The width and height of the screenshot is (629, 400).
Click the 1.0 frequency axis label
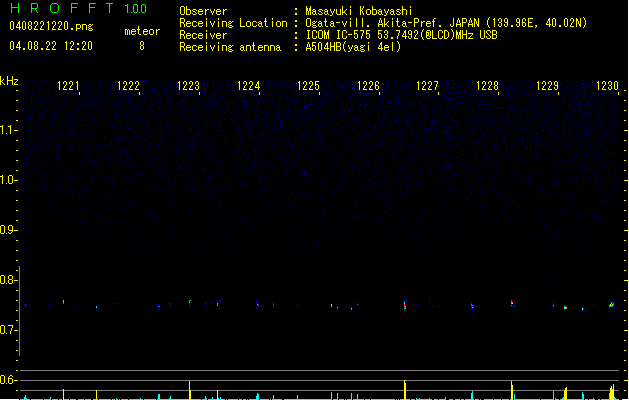click(8, 180)
